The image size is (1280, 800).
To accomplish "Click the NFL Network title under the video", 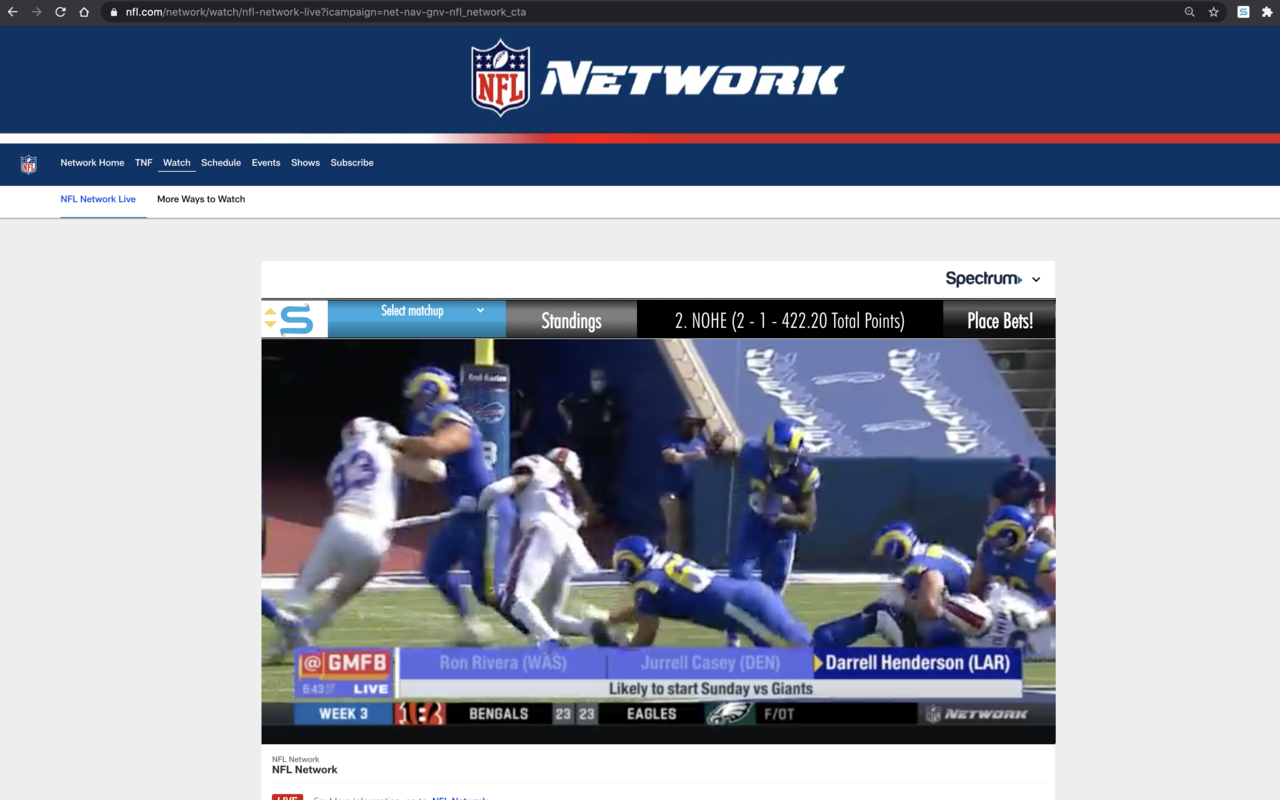I will [x=305, y=770].
